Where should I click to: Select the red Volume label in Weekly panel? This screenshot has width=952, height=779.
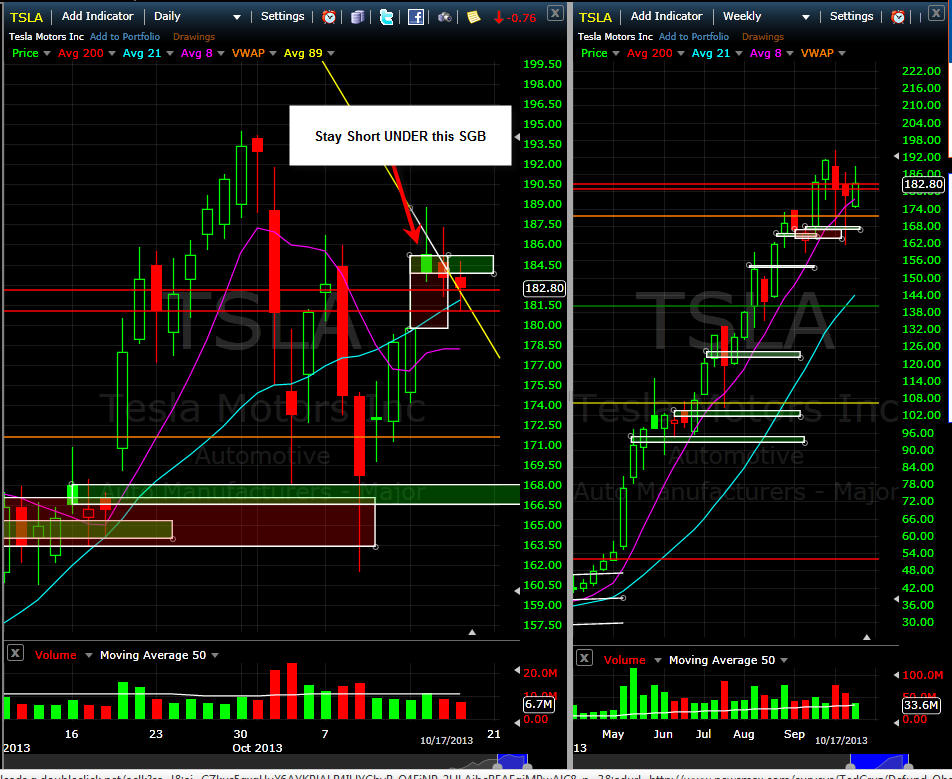(625, 660)
